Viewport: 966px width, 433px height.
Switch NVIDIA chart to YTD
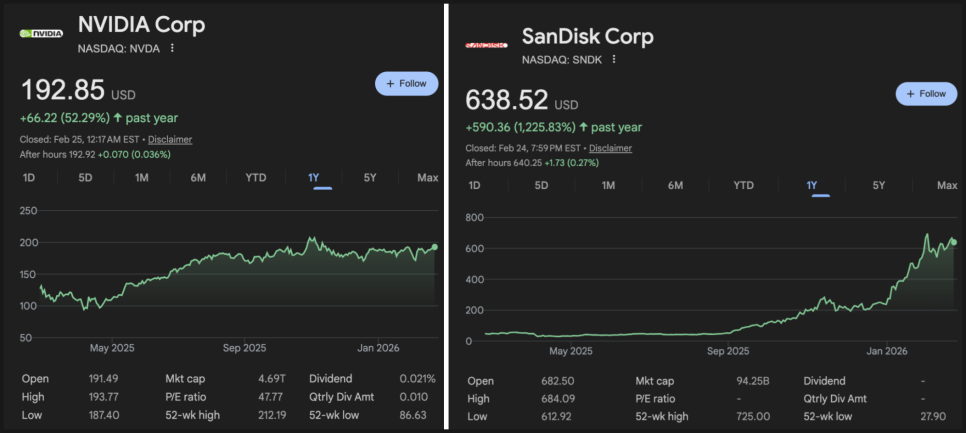point(256,178)
